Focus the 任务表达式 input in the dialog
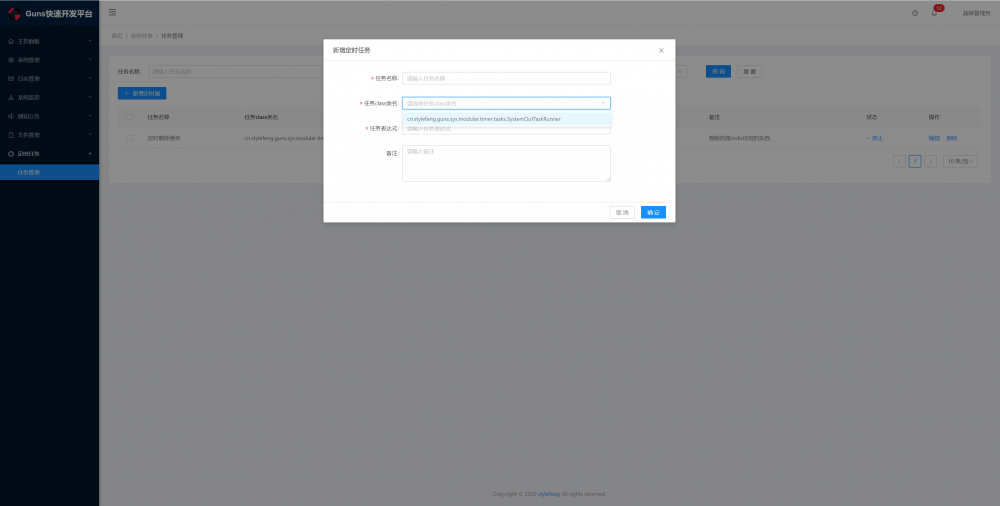The image size is (1000, 506). click(x=506, y=128)
